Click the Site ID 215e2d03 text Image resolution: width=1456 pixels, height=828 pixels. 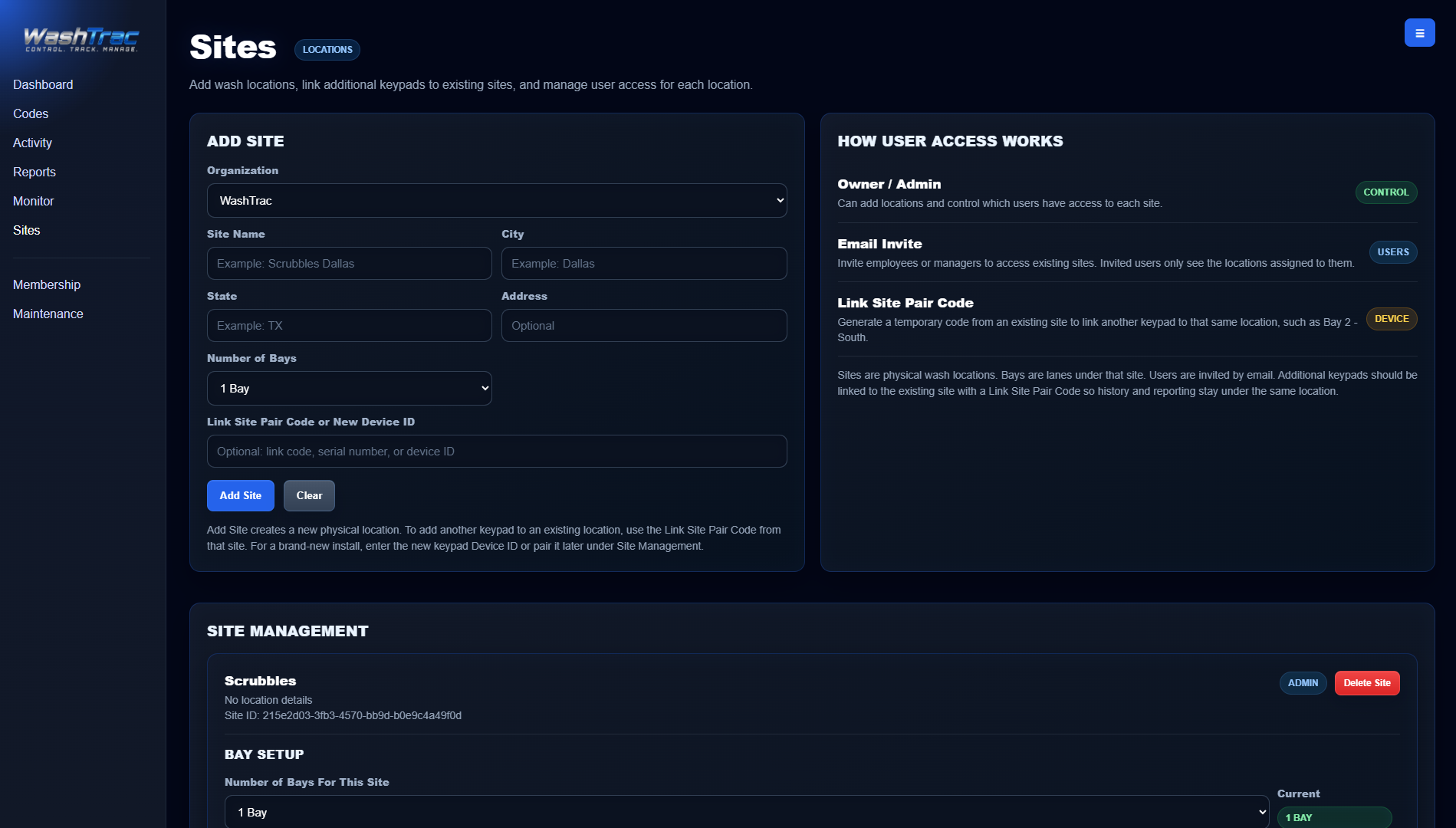tap(343, 715)
